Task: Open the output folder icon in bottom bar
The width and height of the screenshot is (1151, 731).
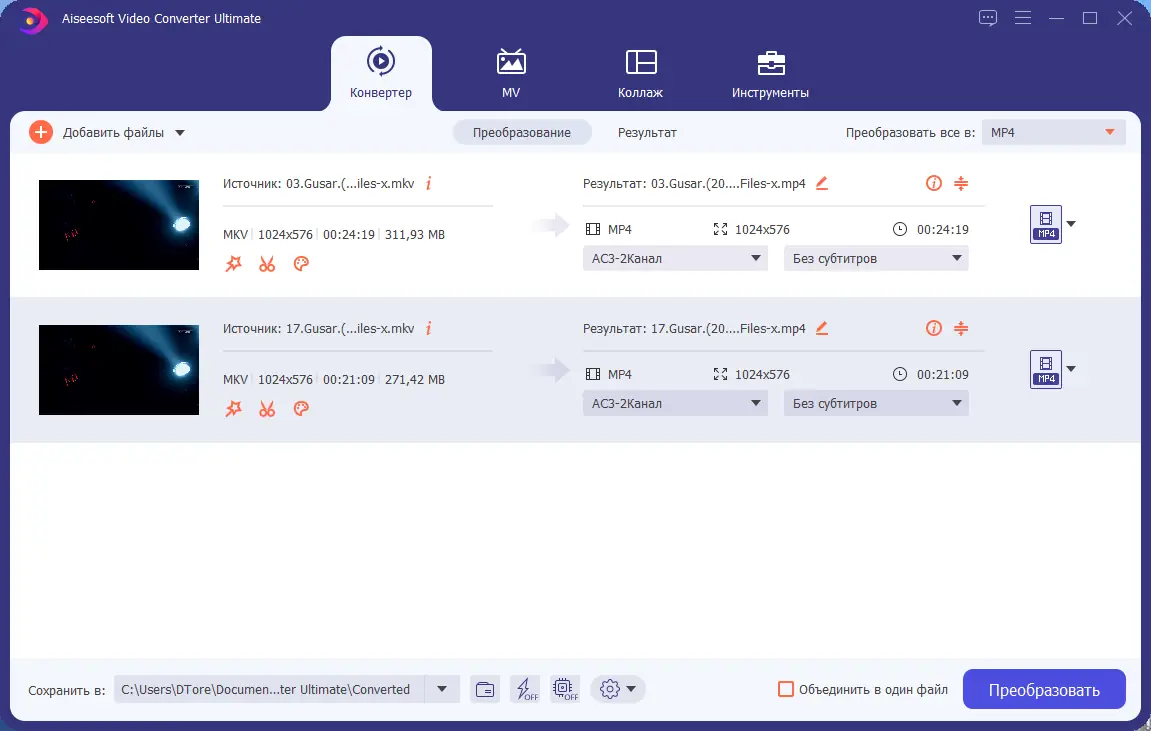Action: pyautogui.click(x=485, y=689)
